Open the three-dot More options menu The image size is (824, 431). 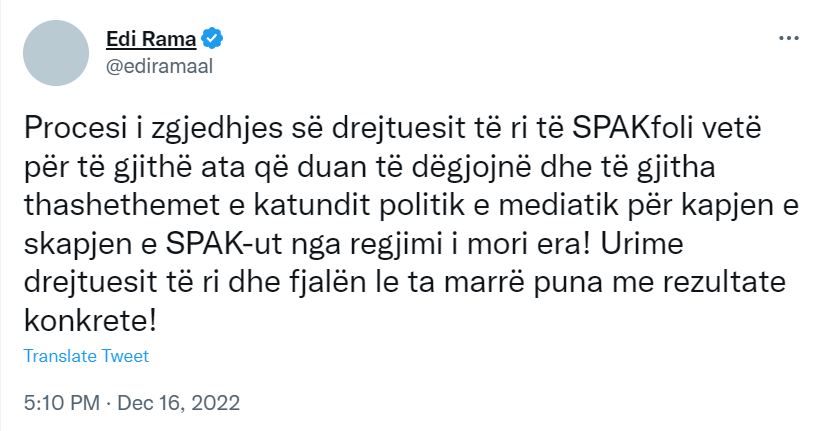click(789, 38)
